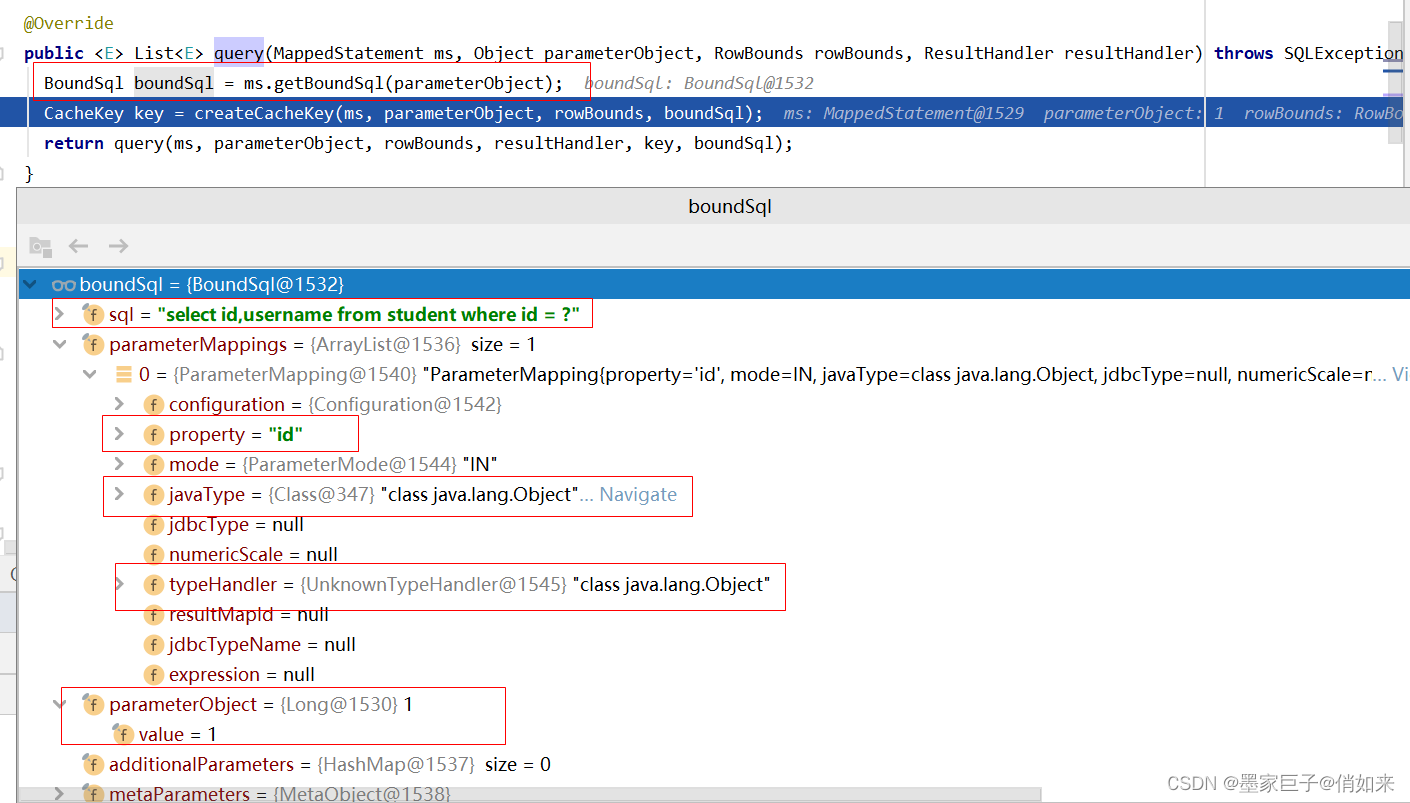This screenshot has height=803, width=1410.
Task: Click the 'jdbcType = null' row text
Action: coord(236,525)
